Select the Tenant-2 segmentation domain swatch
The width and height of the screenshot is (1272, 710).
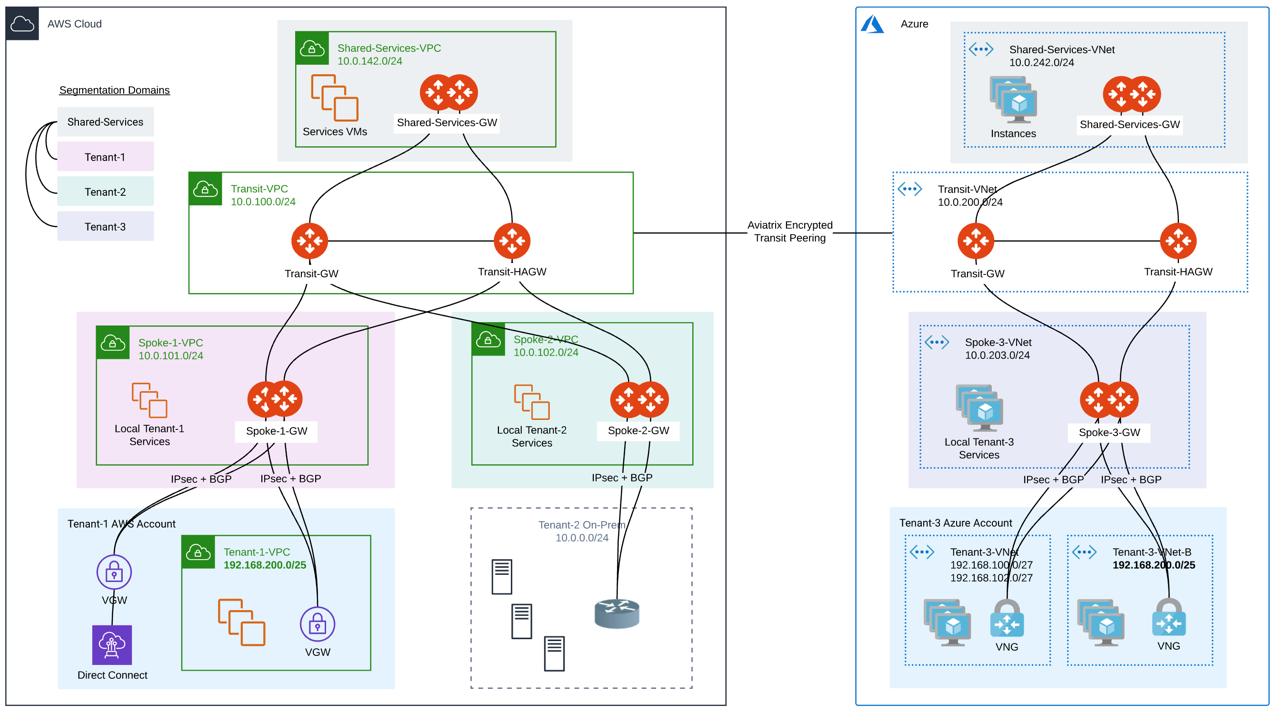point(105,192)
